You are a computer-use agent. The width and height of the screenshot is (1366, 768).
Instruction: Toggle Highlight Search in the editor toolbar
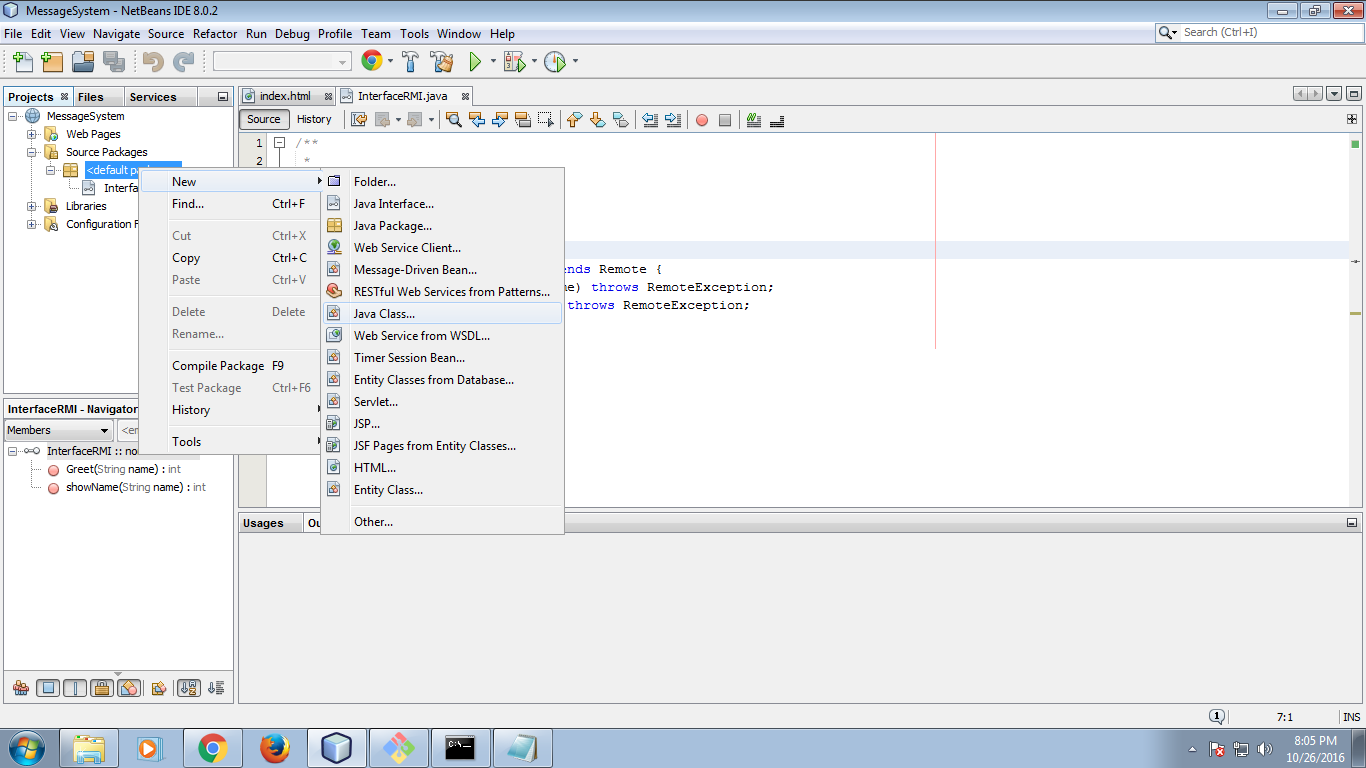tap(523, 120)
